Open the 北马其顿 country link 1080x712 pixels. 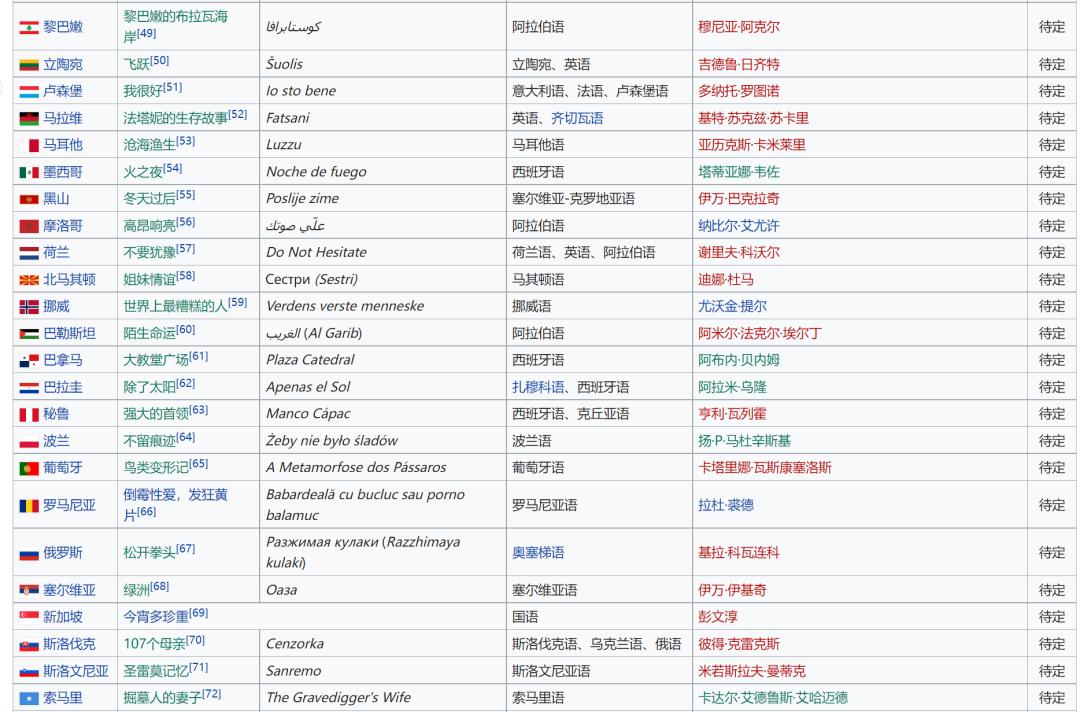click(x=70, y=279)
